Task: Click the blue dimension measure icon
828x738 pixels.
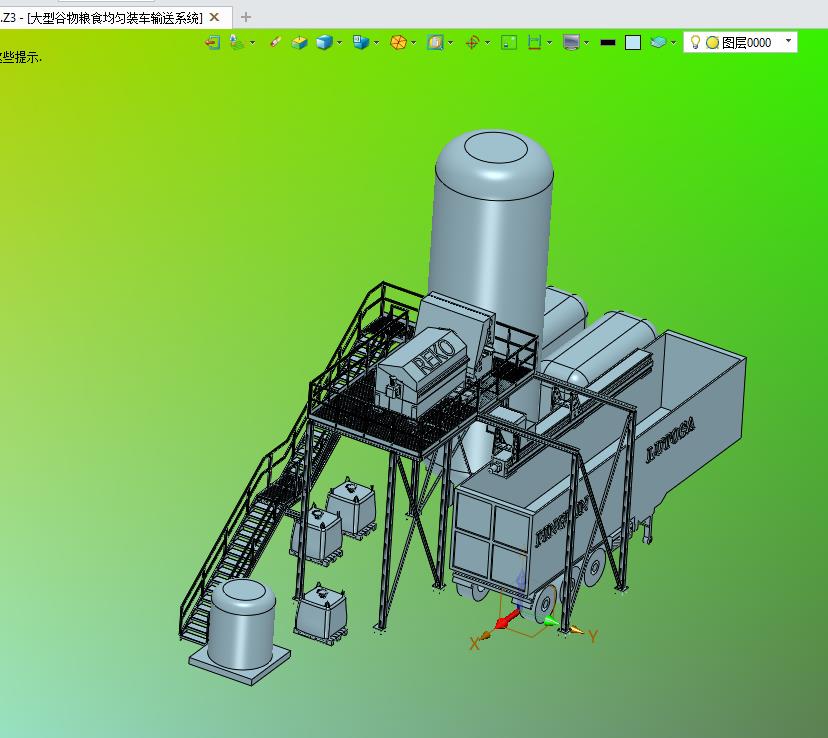Action: [x=534, y=42]
